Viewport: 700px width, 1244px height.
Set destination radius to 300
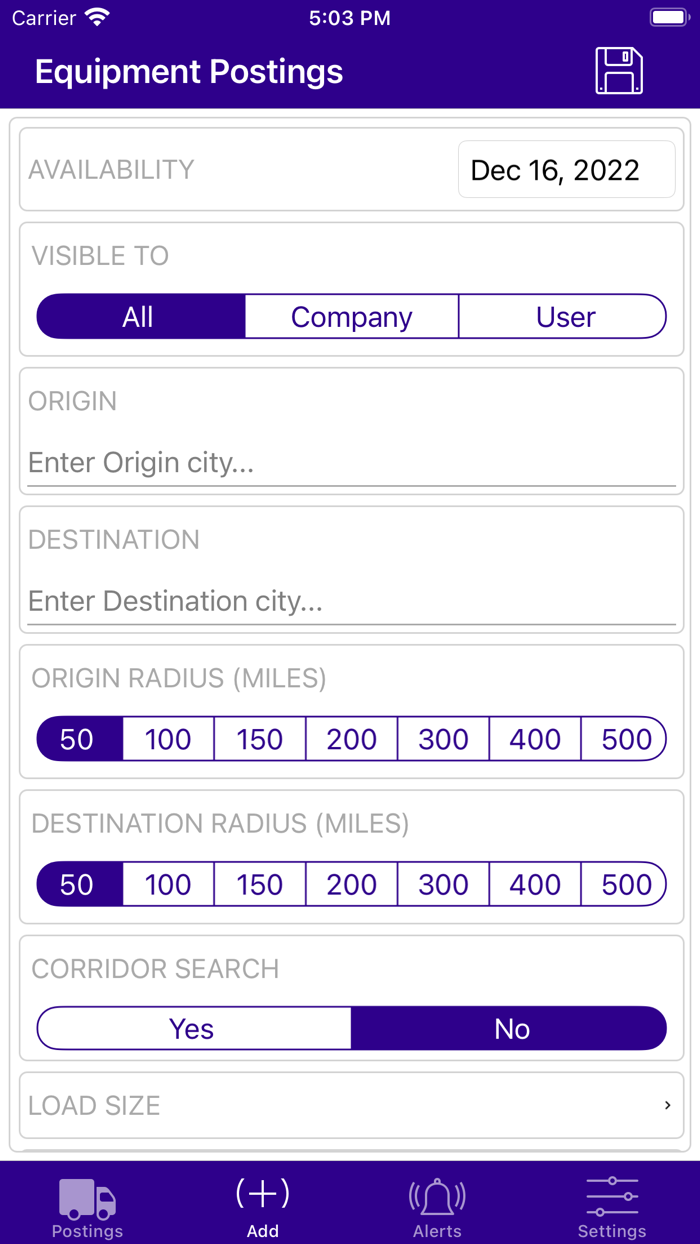(x=442, y=884)
